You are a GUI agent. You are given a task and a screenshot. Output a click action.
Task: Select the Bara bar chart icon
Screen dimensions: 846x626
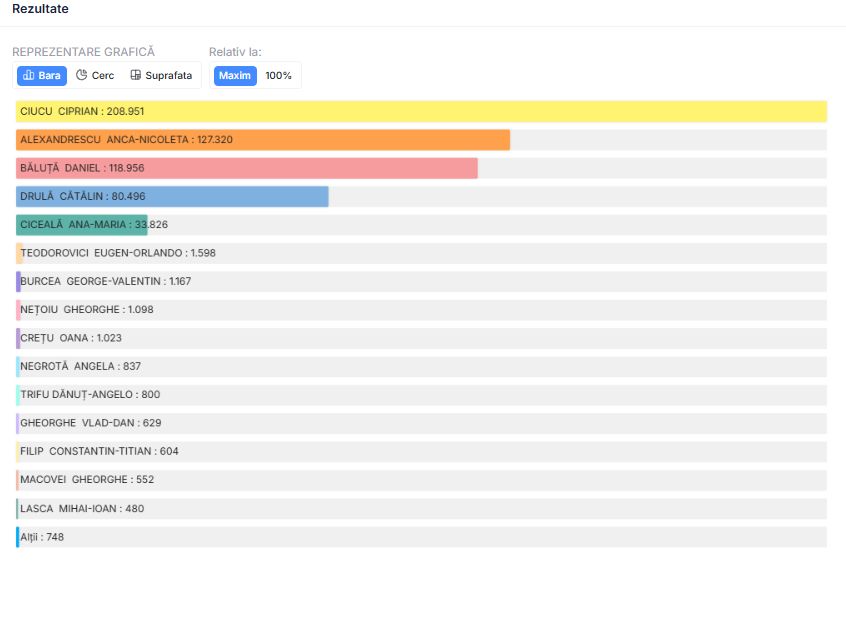[29, 76]
